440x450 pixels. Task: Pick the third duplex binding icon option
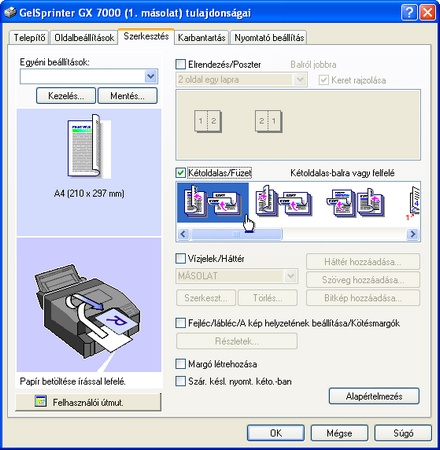[355, 202]
